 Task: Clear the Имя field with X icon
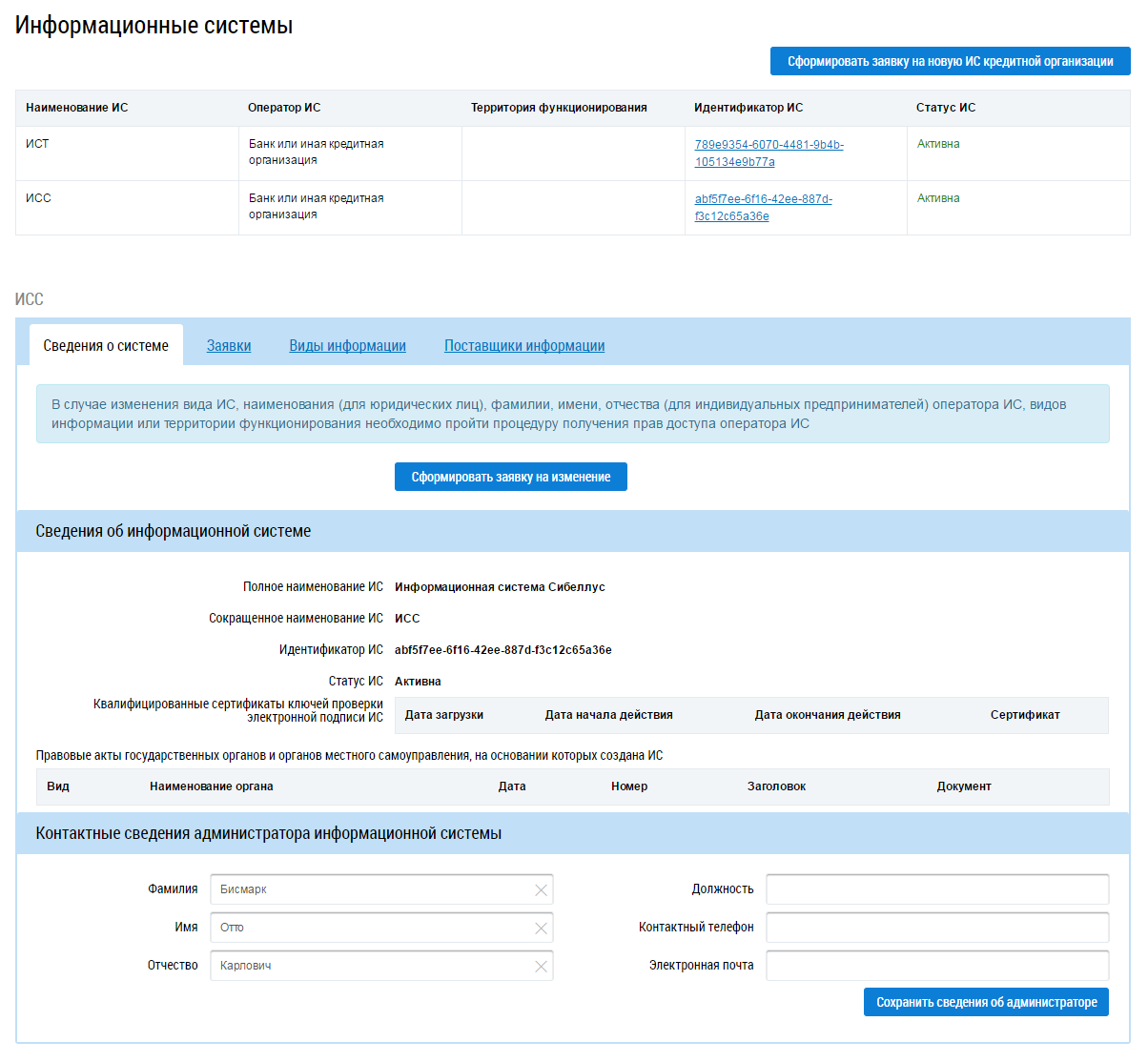point(541,929)
